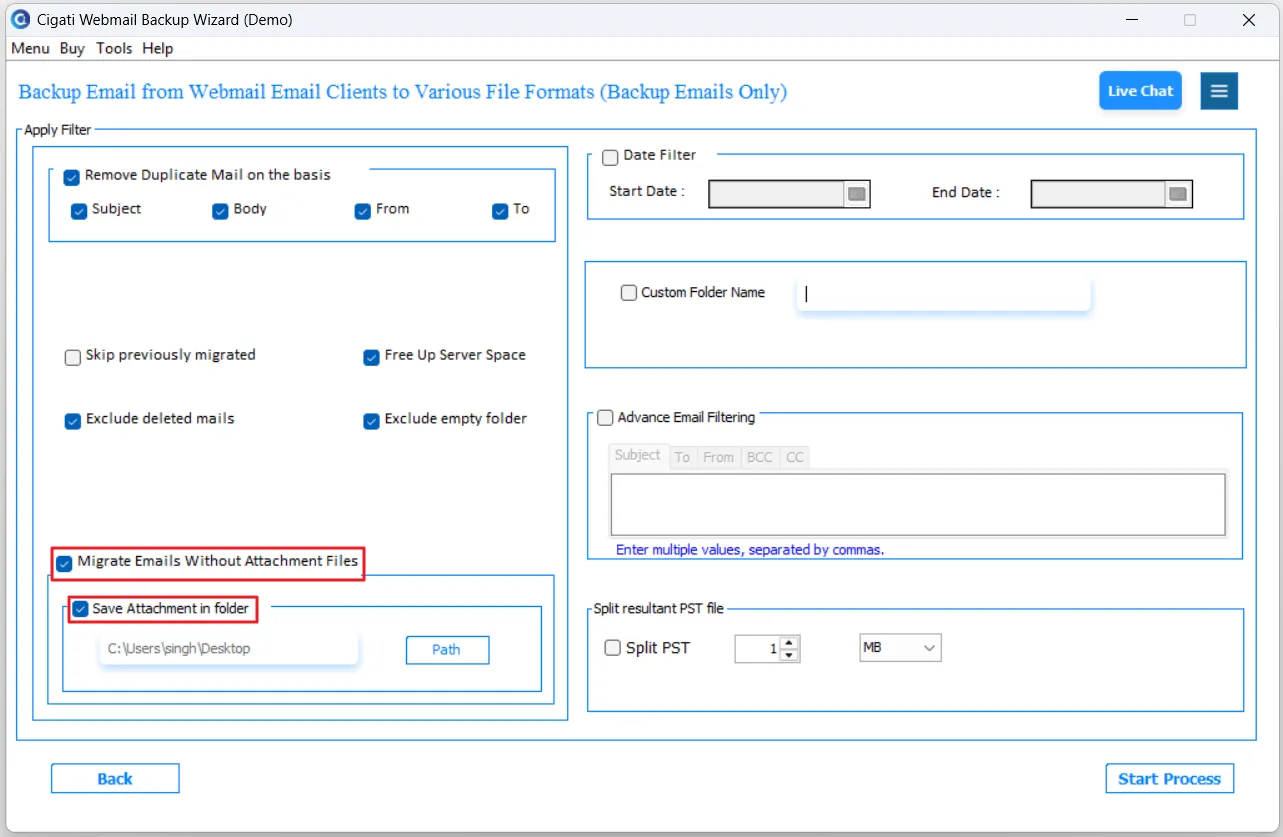Open the hamburger menu icon
The width and height of the screenshot is (1283, 837).
pyautogui.click(x=1219, y=91)
